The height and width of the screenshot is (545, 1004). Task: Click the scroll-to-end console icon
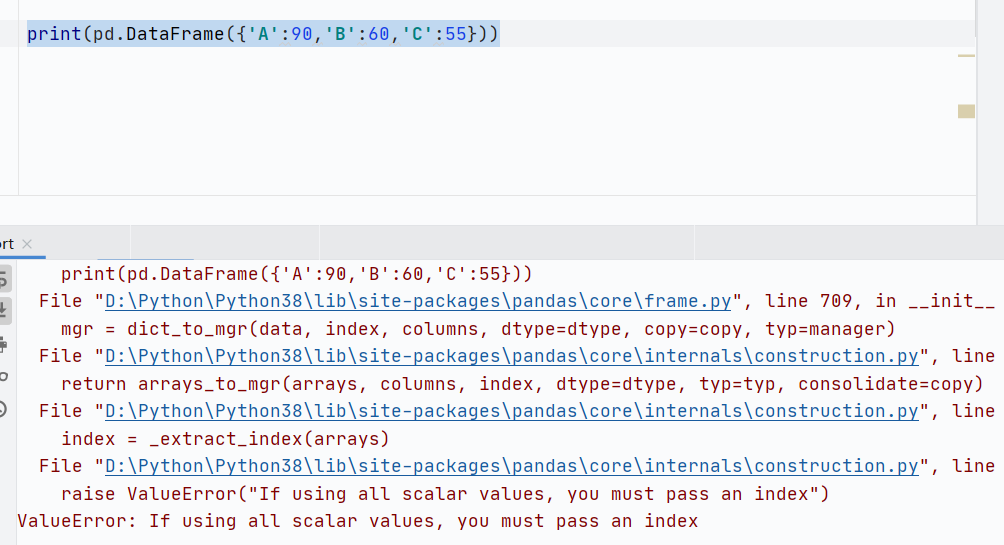click(x=3, y=310)
